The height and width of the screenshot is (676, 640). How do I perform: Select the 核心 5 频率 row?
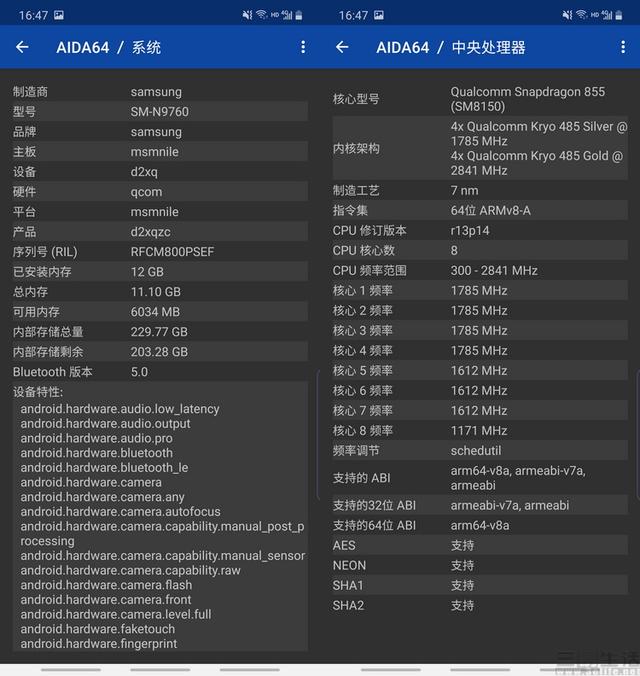tap(480, 371)
